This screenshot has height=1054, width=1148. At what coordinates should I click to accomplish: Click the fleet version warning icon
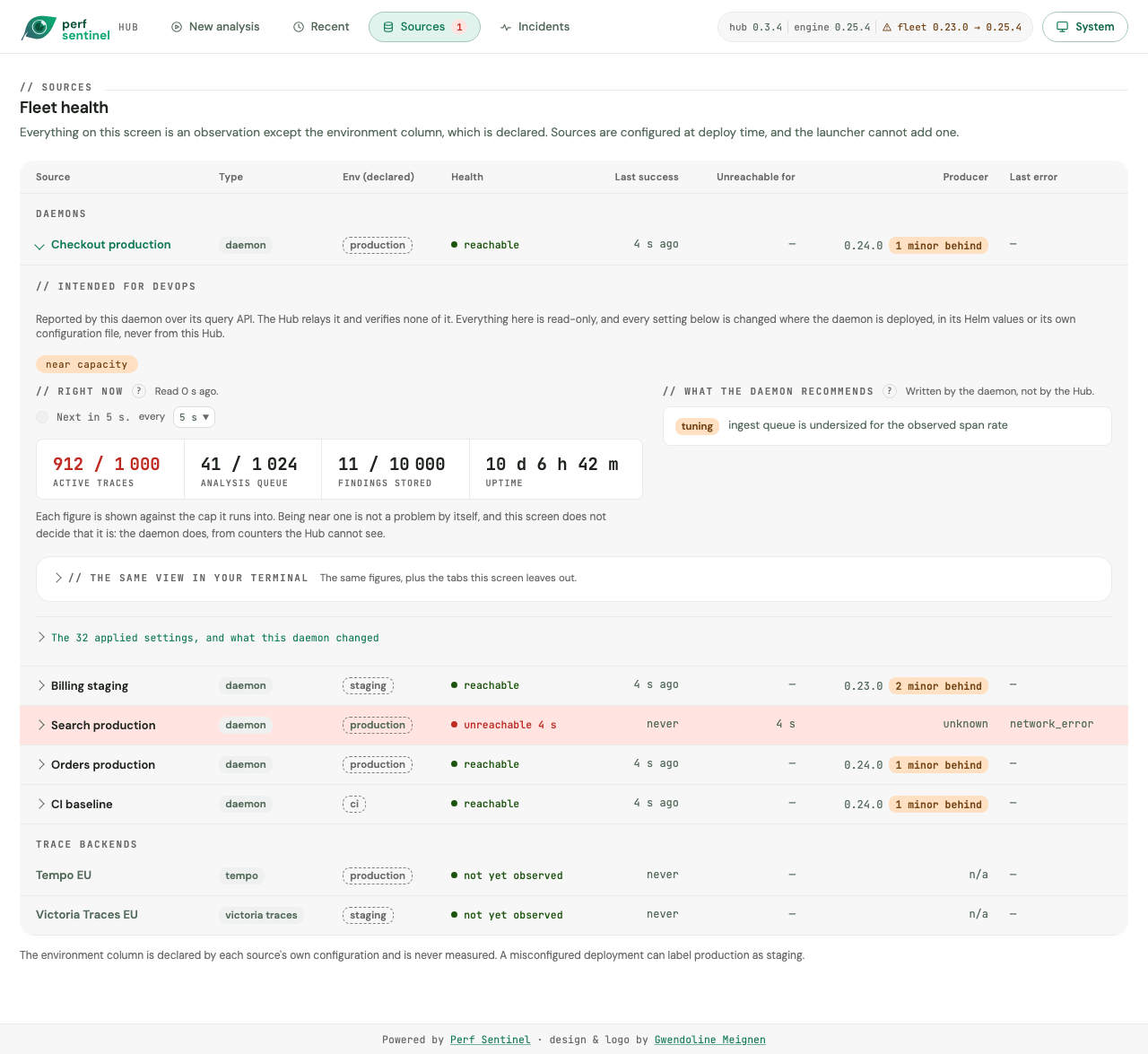pos(887,28)
